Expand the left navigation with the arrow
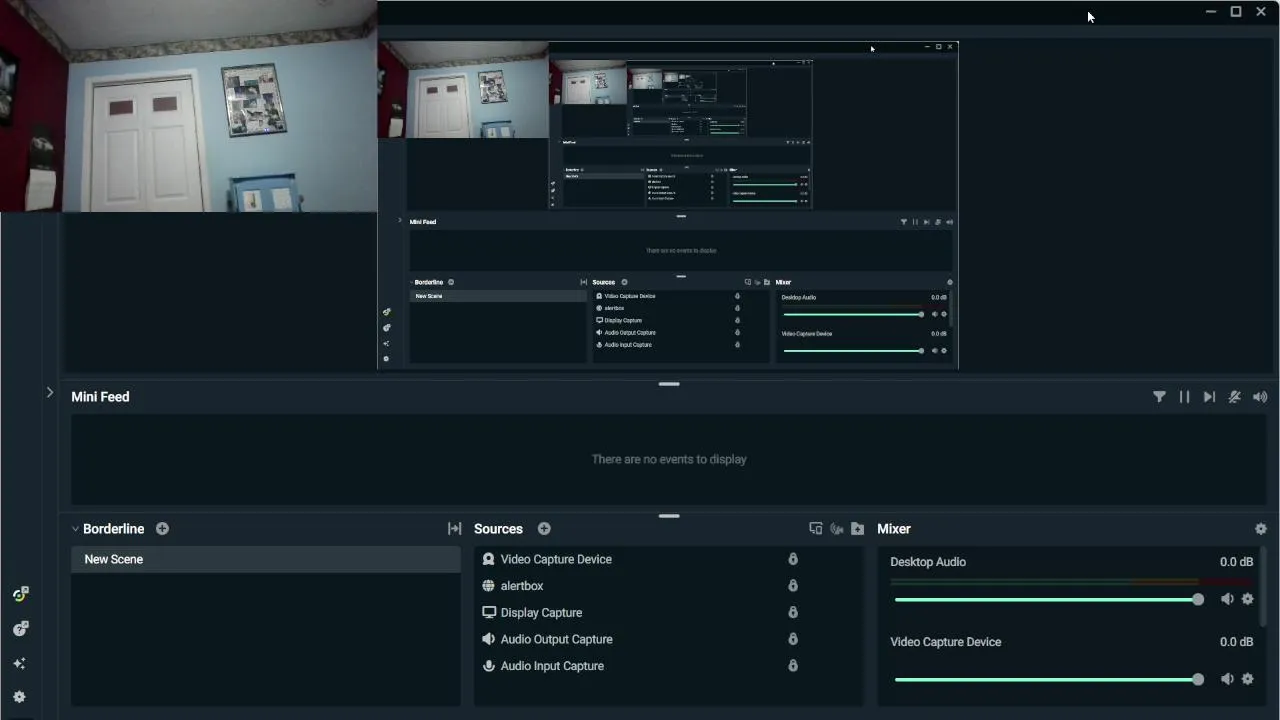The width and height of the screenshot is (1280, 720). pos(50,393)
